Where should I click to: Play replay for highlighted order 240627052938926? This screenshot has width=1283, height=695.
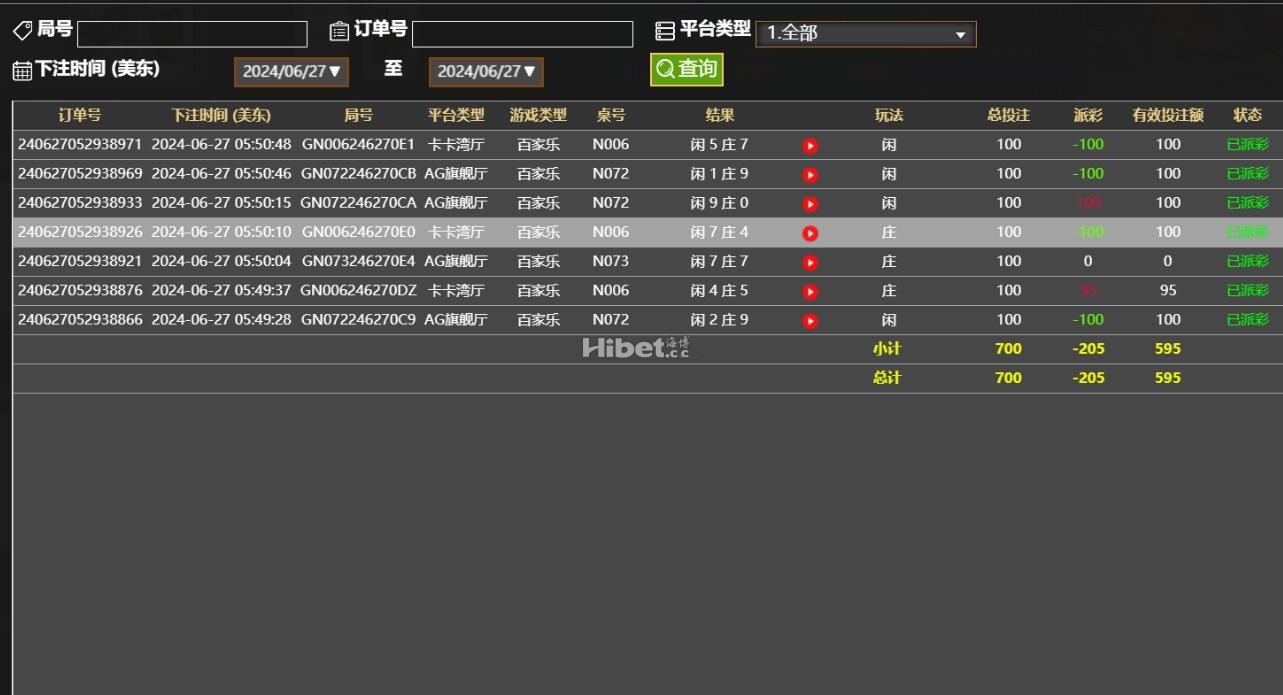(x=810, y=234)
